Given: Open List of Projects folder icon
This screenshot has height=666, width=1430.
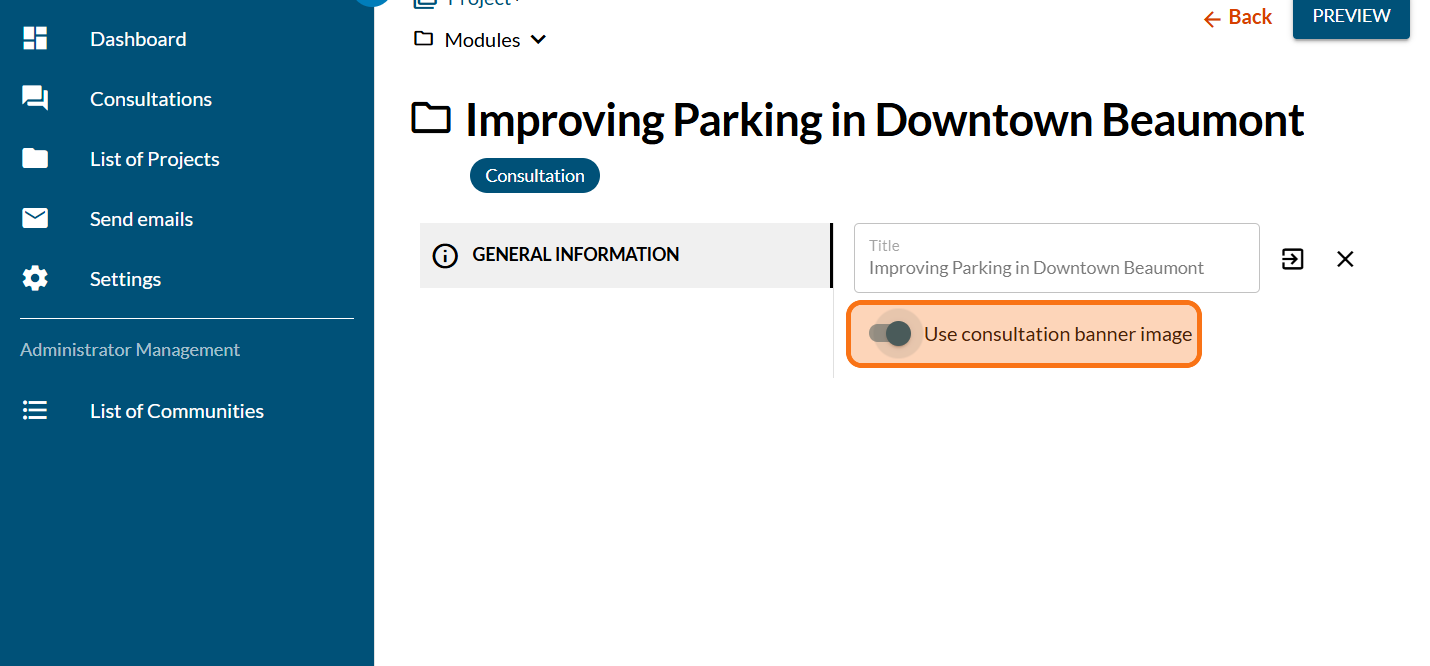Looking at the screenshot, I should [x=35, y=159].
